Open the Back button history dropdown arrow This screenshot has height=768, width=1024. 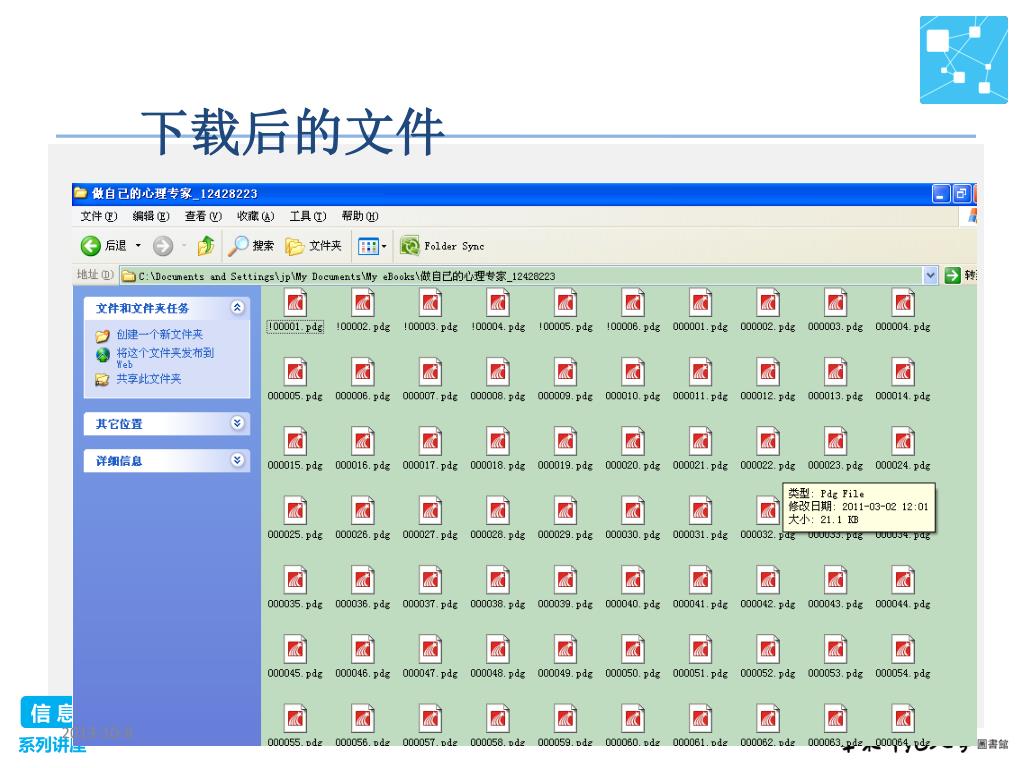(138, 246)
